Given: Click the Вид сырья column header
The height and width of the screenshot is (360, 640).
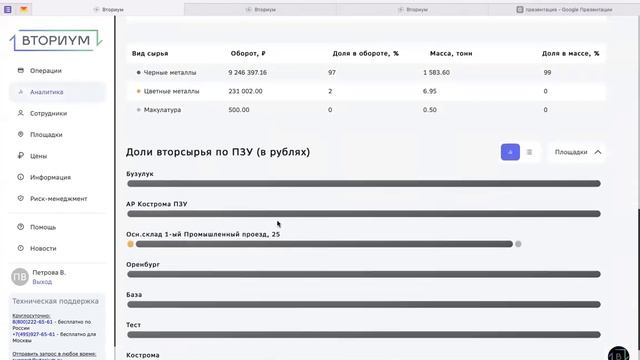Looking at the screenshot, I should pos(150,53).
